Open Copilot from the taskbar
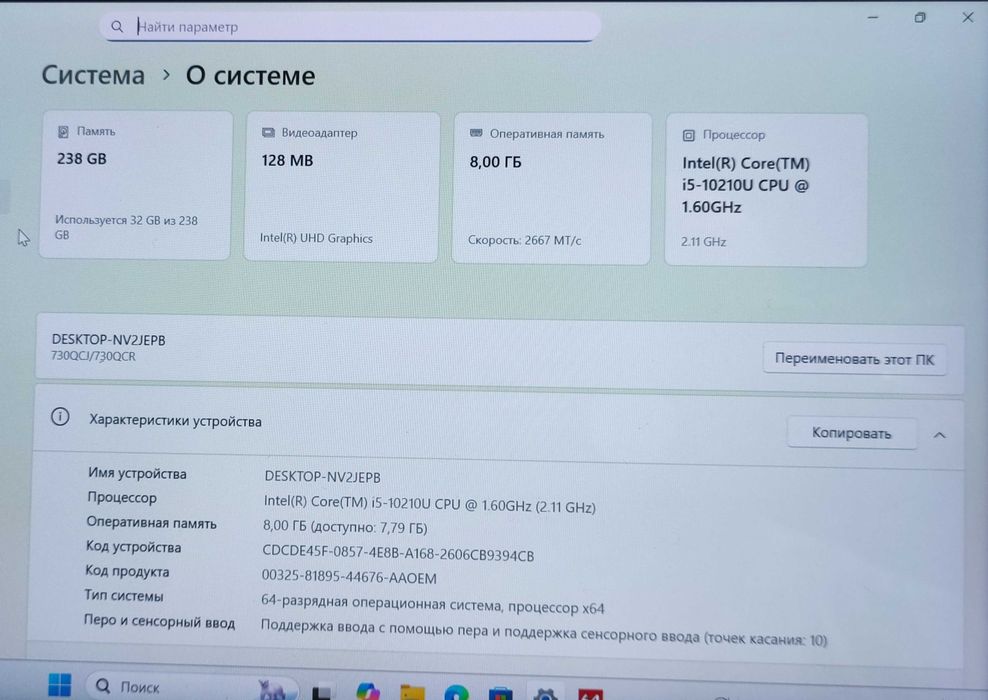The image size is (988, 700). click(x=367, y=691)
